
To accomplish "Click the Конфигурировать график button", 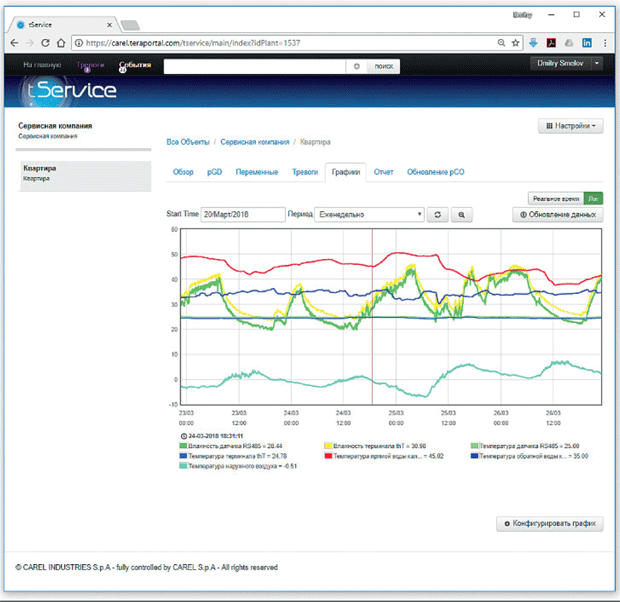I will [550, 524].
